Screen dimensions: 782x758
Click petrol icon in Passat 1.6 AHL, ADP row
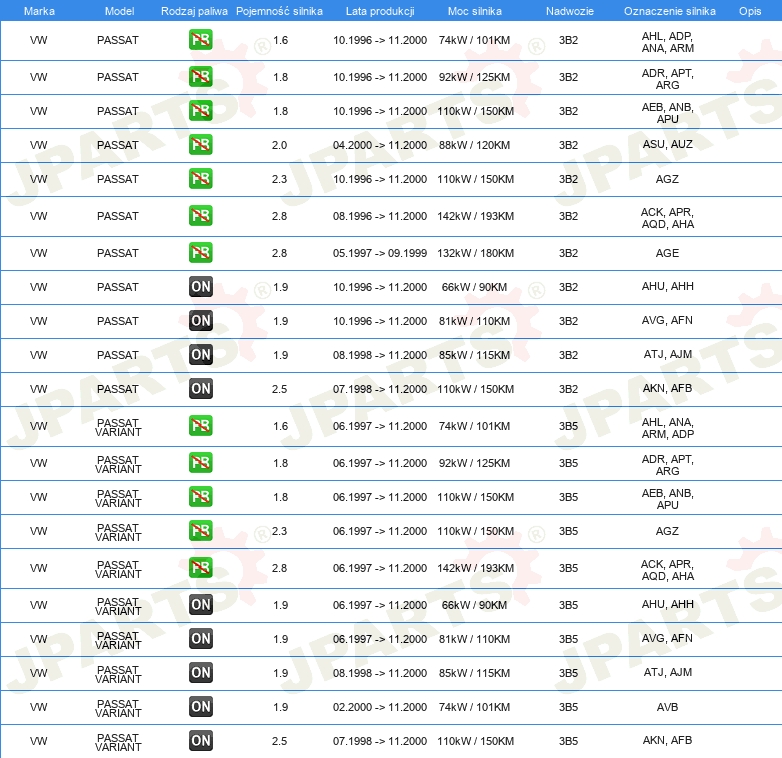[x=200, y=40]
